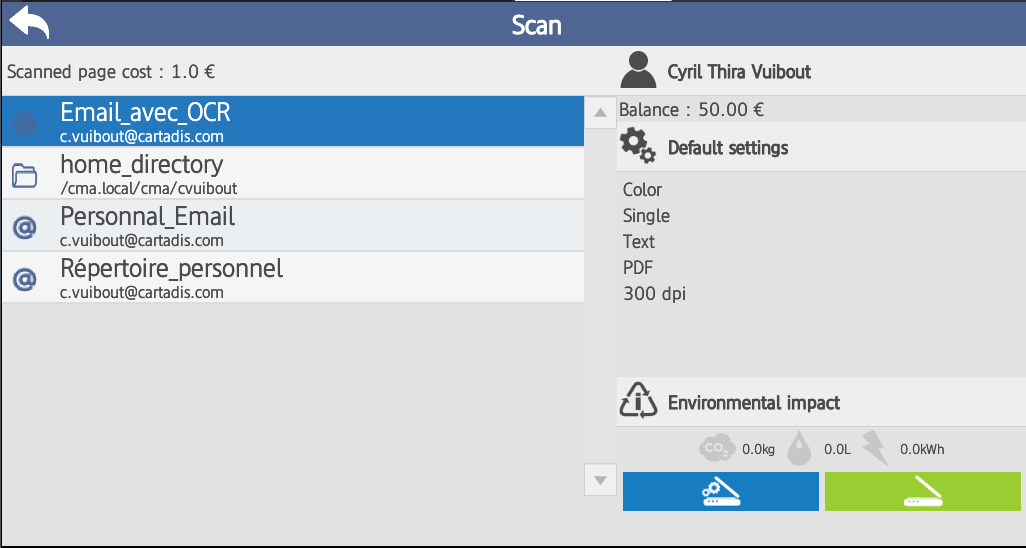Click the @ icon beside Personnal_Email
Viewport: 1026px width, 548px height.
[24, 227]
